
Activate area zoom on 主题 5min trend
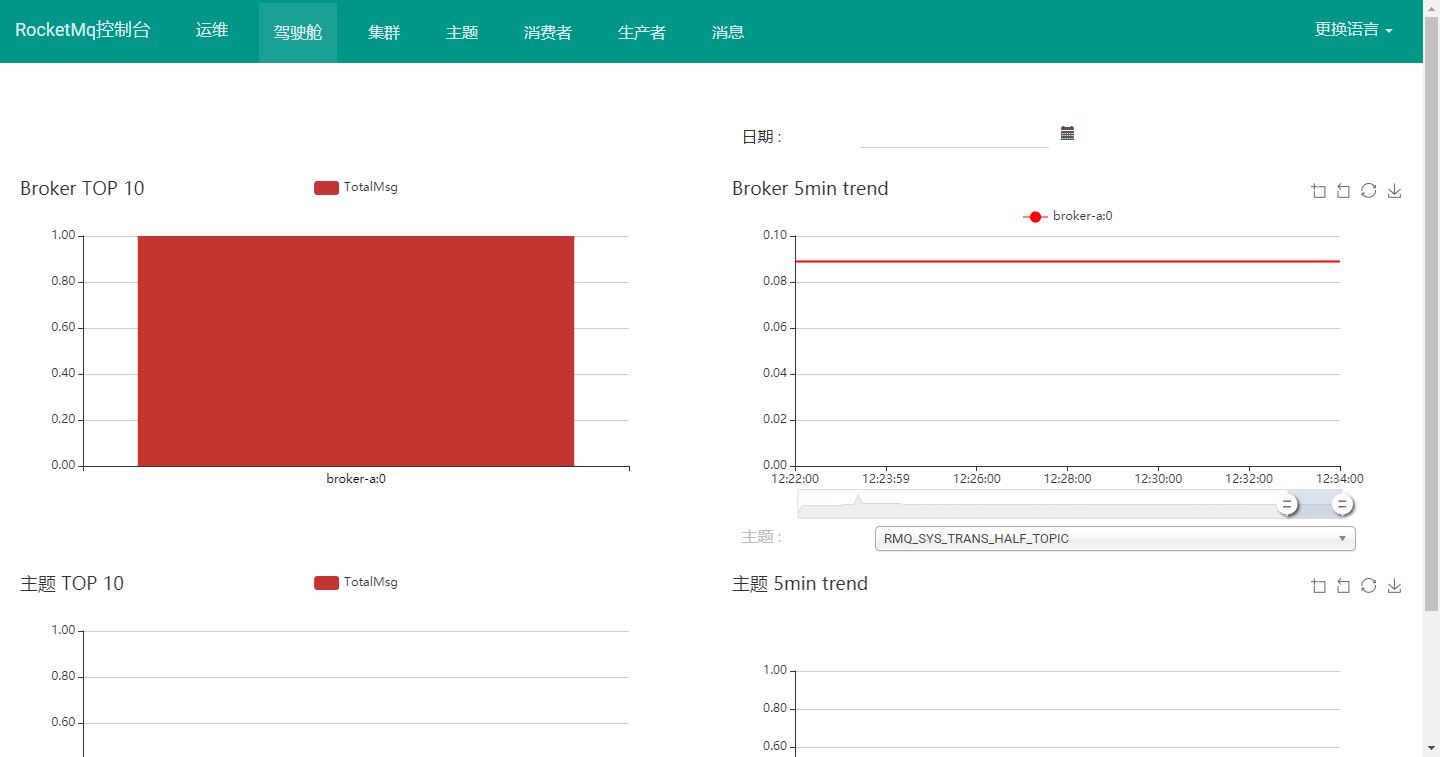[x=1319, y=586]
